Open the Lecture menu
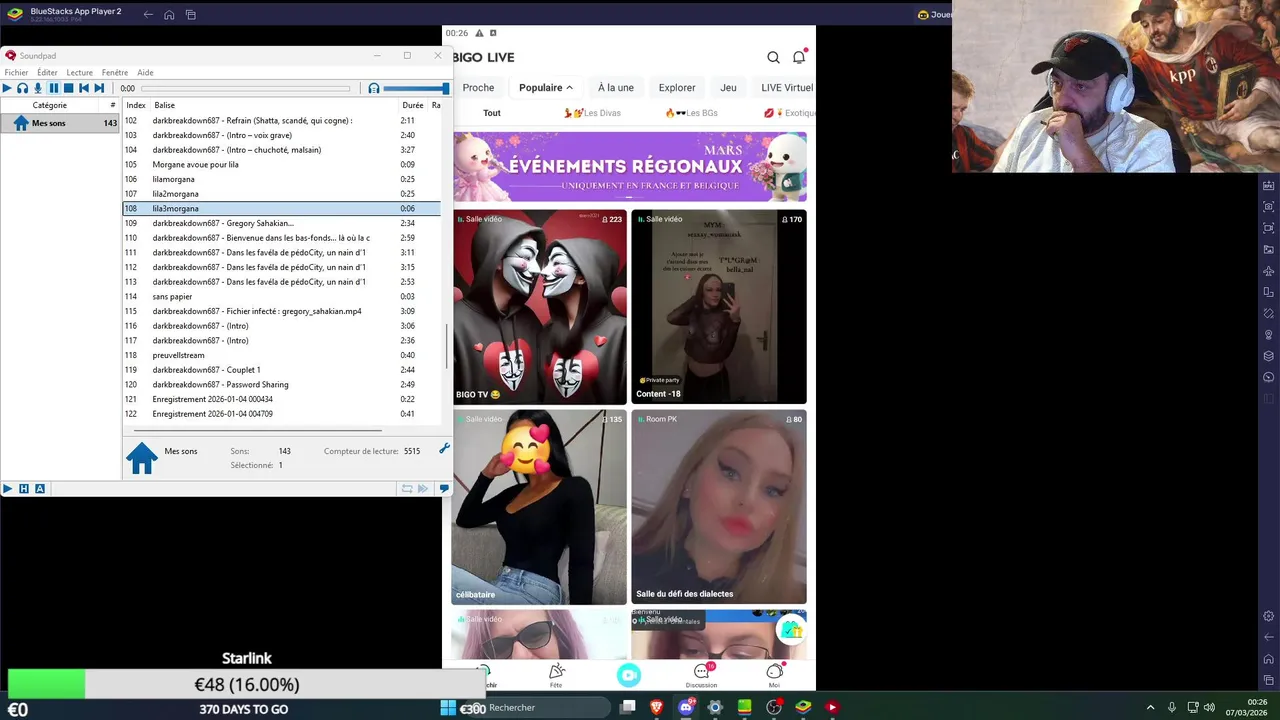 (80, 72)
